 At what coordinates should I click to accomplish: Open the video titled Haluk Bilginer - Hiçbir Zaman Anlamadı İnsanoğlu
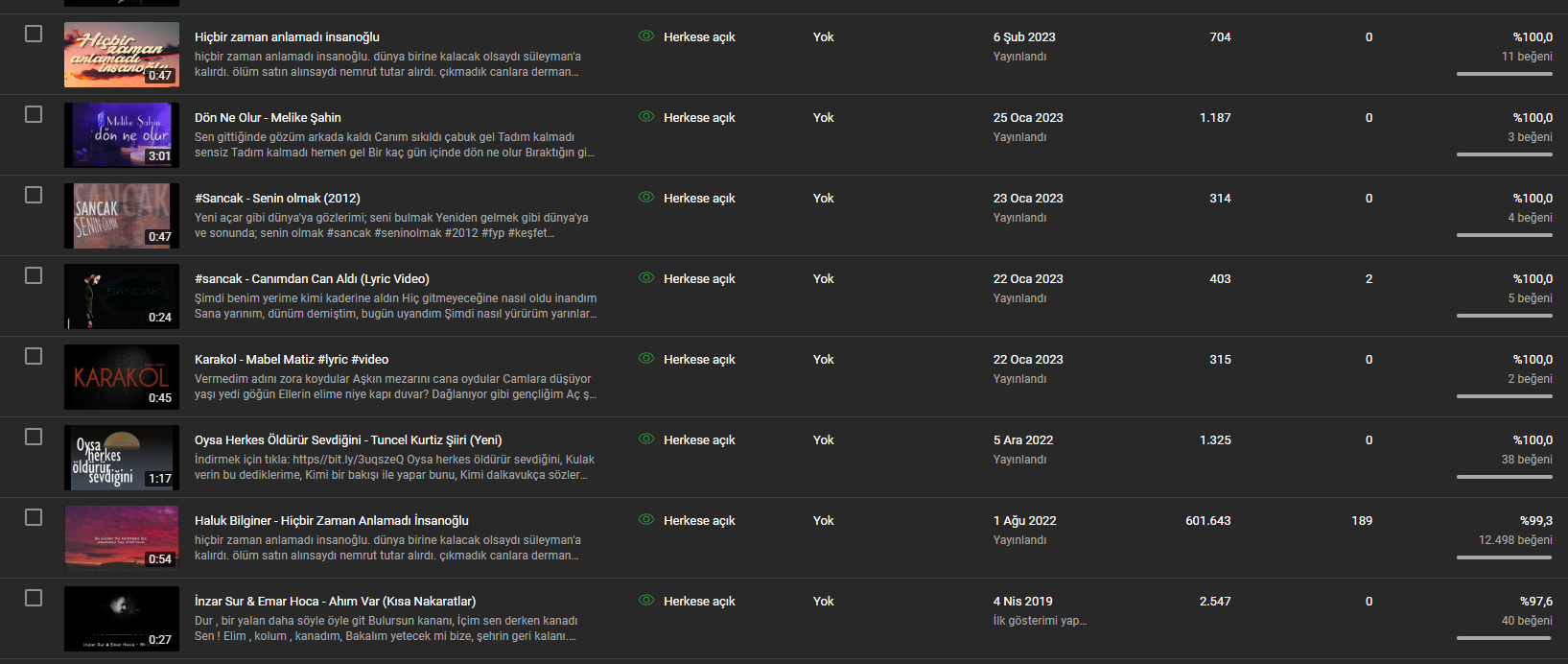pyautogui.click(x=332, y=520)
